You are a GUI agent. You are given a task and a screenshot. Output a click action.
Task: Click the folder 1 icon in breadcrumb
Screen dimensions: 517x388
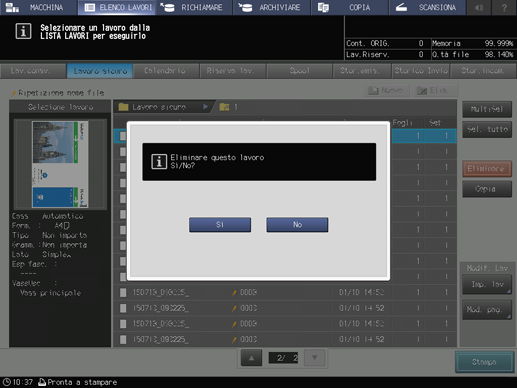[224, 107]
